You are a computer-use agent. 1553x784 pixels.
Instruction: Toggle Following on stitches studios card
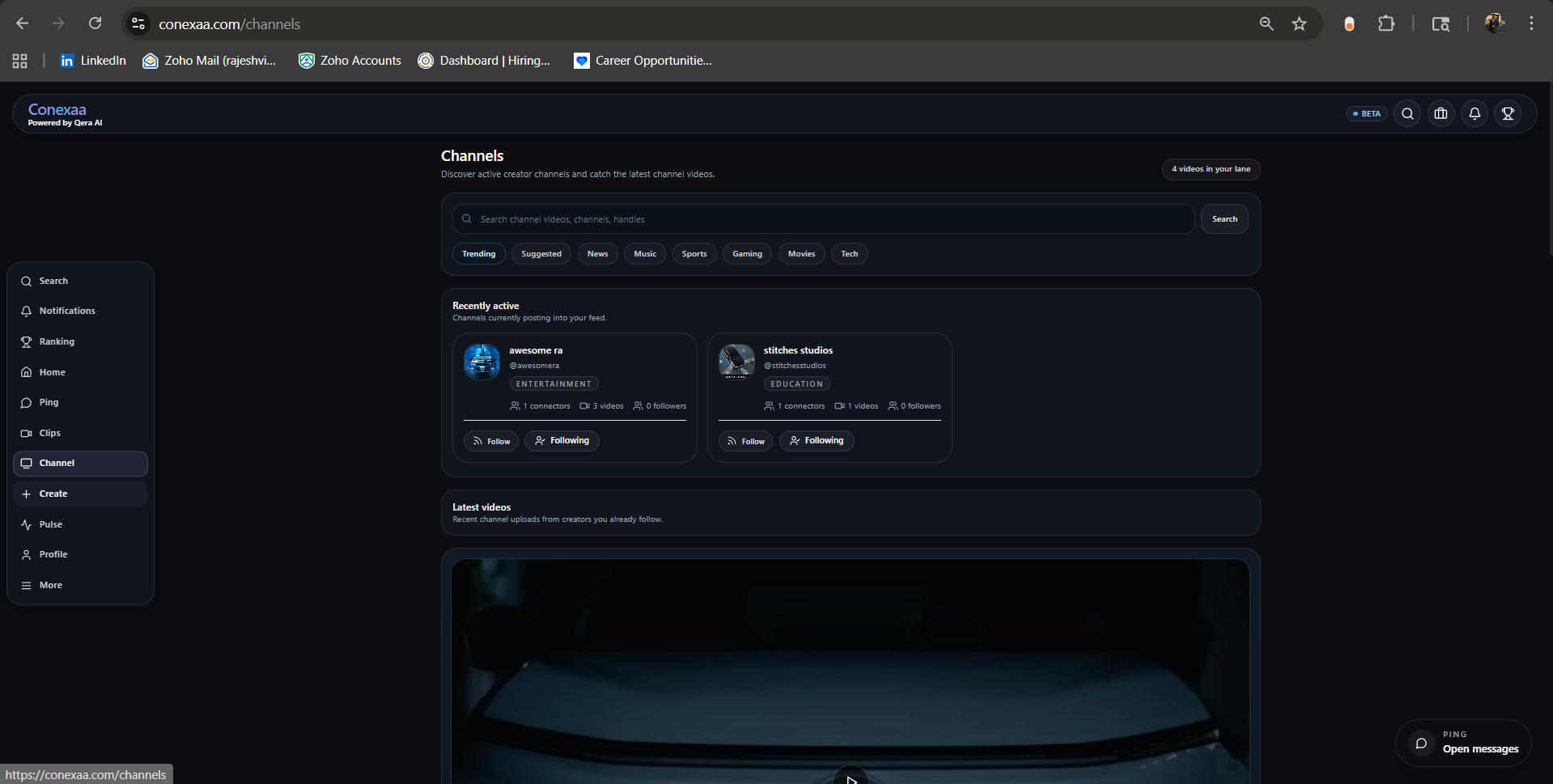[x=817, y=441]
